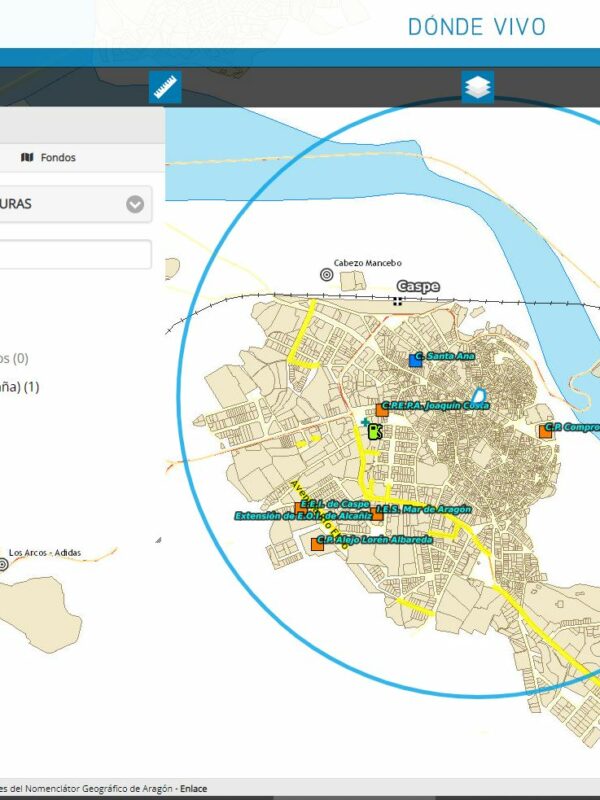Select orange marker of I.E.S. Mar de Aragón

[377, 512]
